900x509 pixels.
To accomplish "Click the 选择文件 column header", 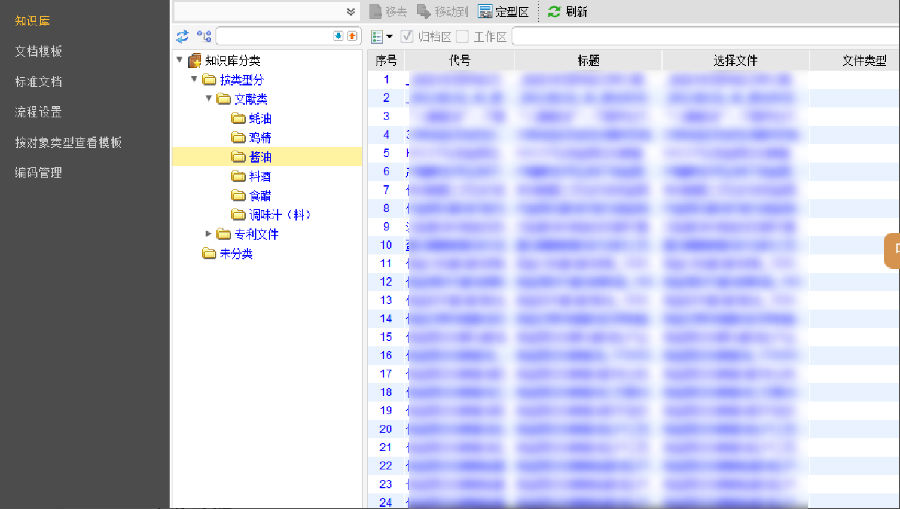I will (735, 60).
